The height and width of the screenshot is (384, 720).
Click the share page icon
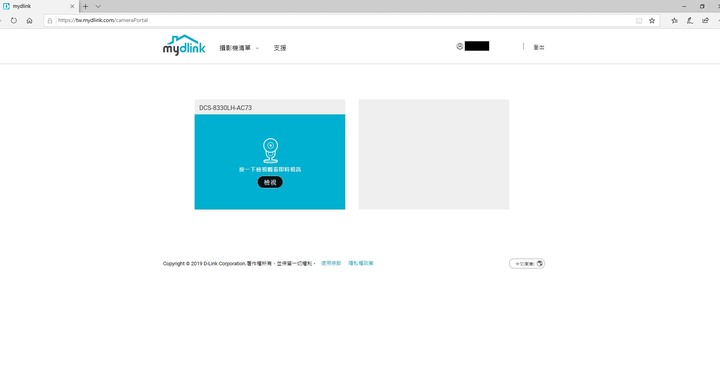tap(705, 21)
